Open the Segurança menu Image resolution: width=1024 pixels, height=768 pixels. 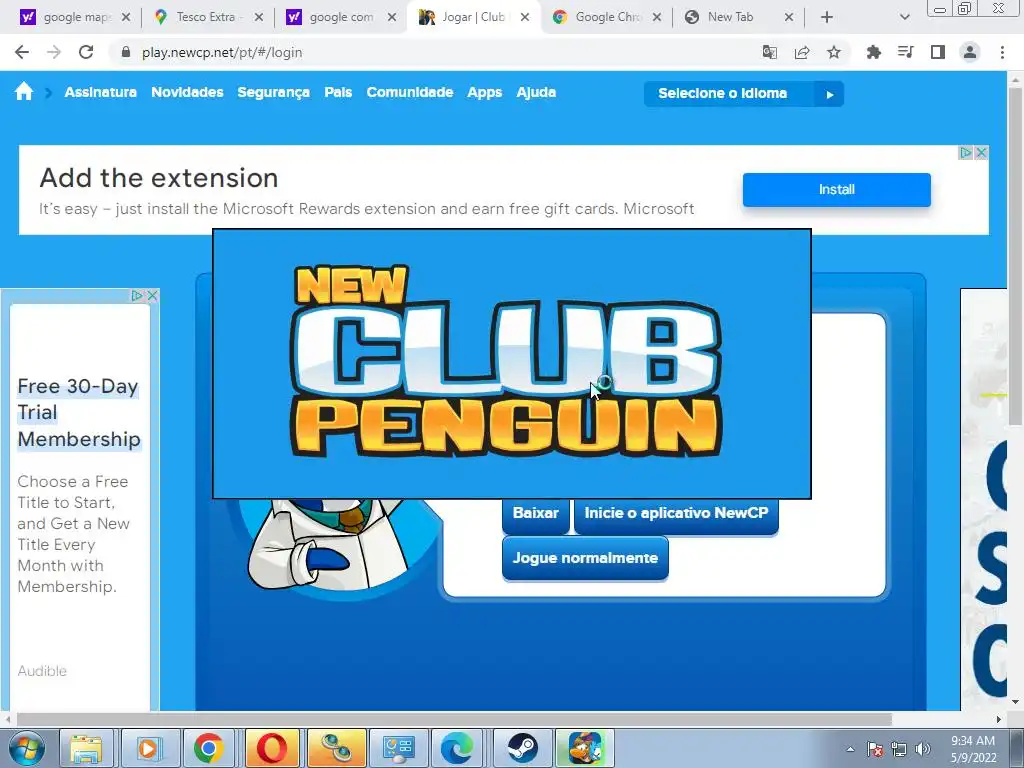coord(274,93)
